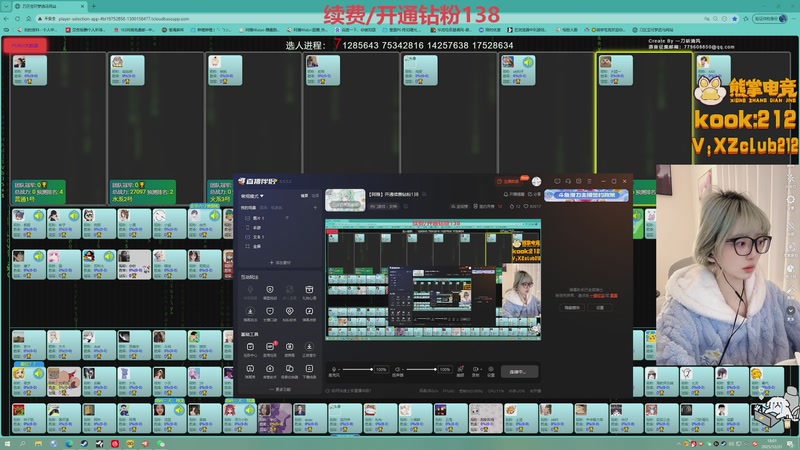
Task: Toggle the small icon on the 图片1 row
Action: (287, 218)
